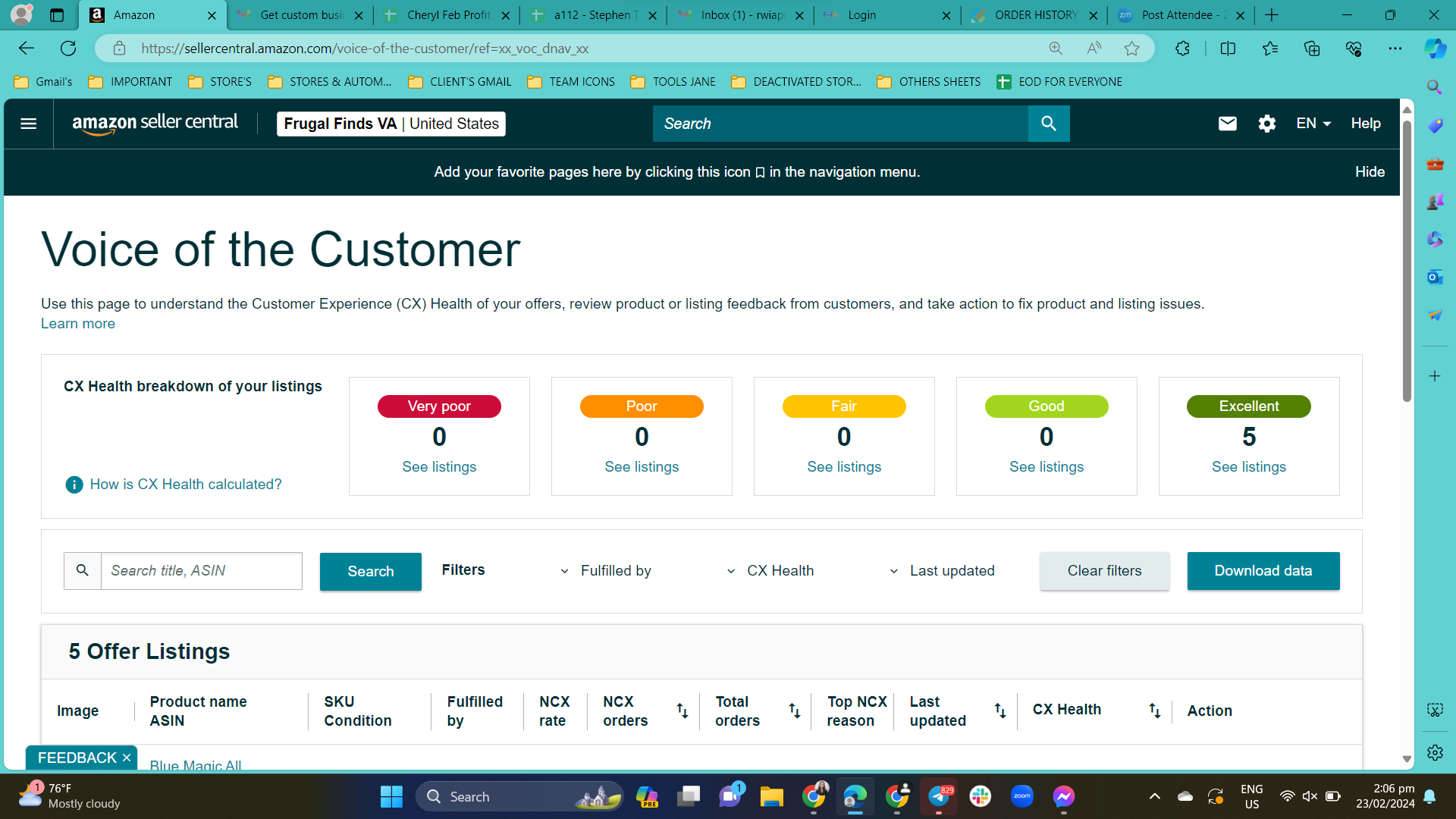Open the Collections icon in toolbar

click(1312, 49)
